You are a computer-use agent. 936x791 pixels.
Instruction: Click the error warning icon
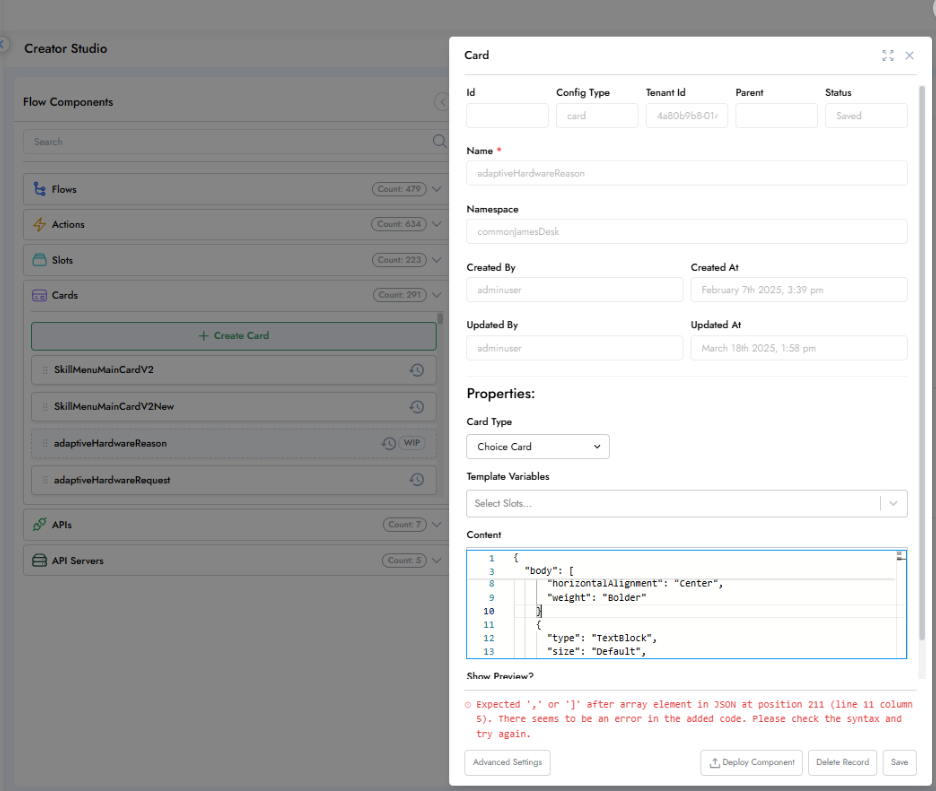coord(468,705)
